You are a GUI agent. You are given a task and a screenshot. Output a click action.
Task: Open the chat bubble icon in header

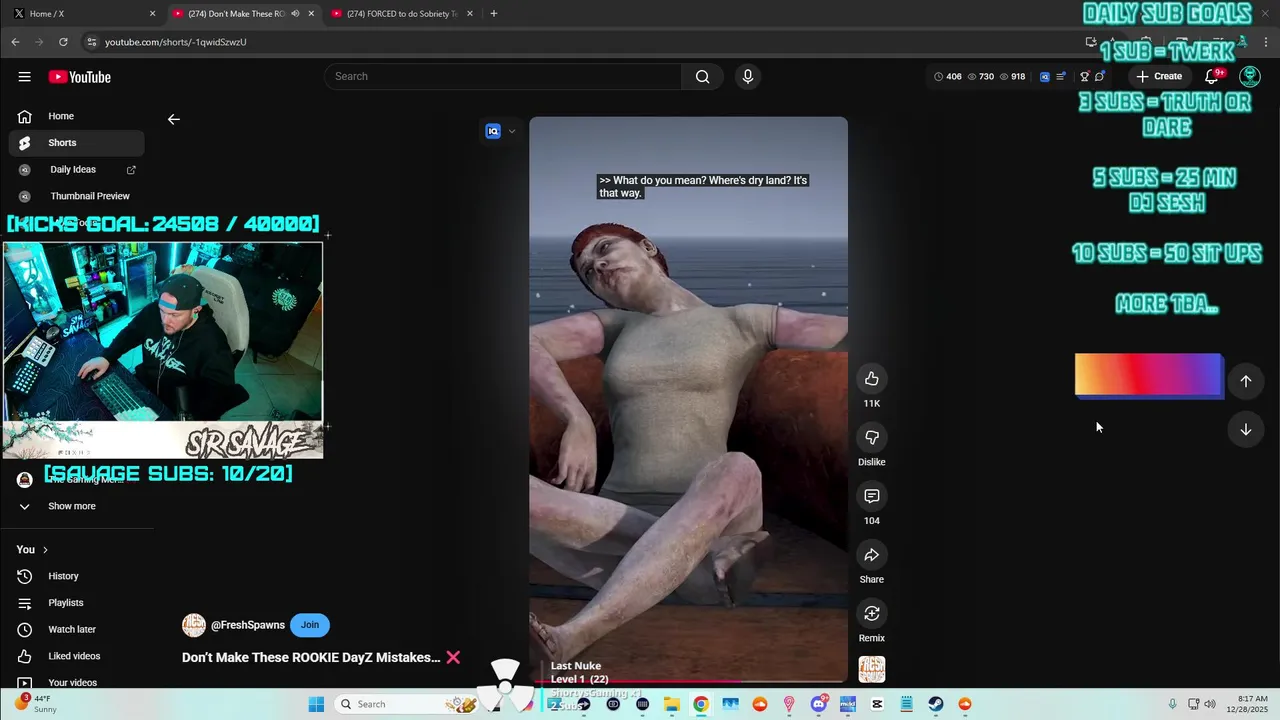point(1099,77)
